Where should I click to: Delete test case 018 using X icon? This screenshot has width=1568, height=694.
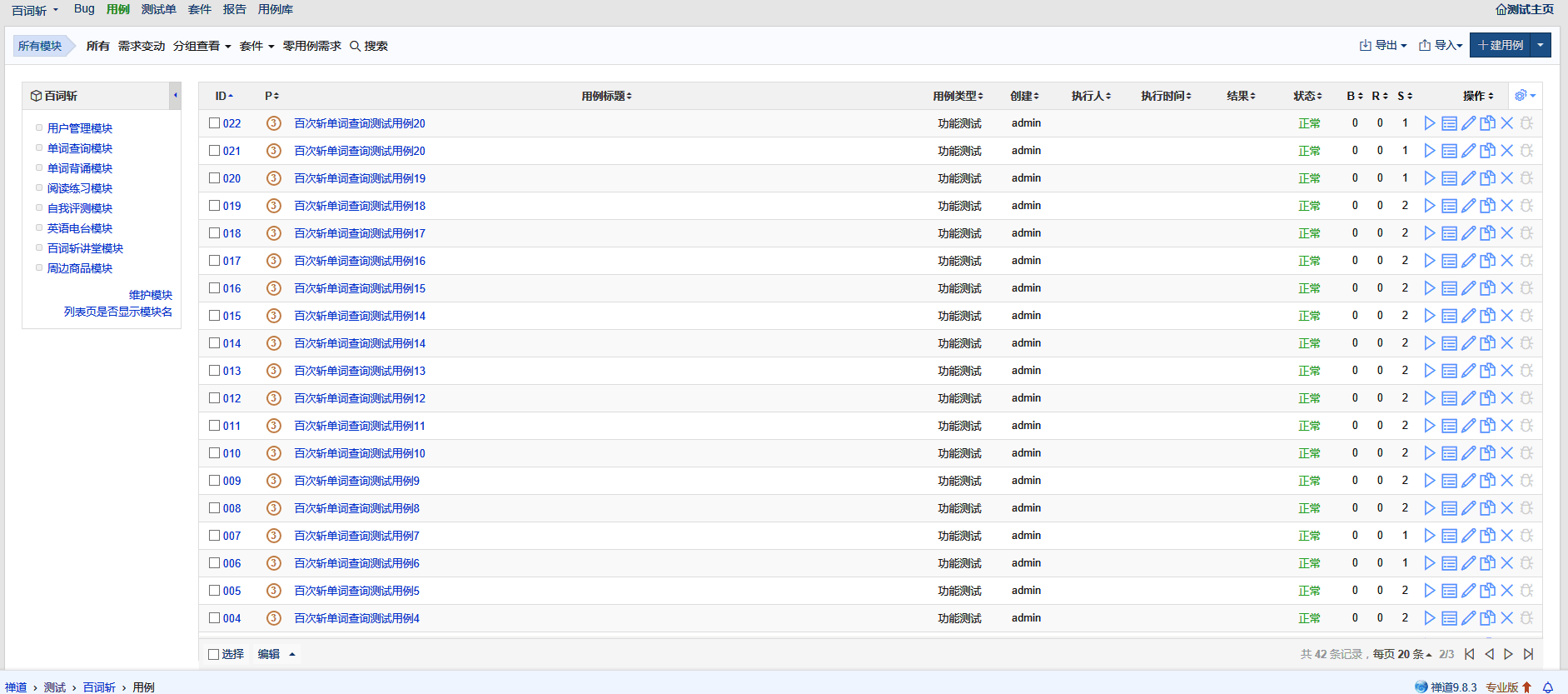(1506, 233)
